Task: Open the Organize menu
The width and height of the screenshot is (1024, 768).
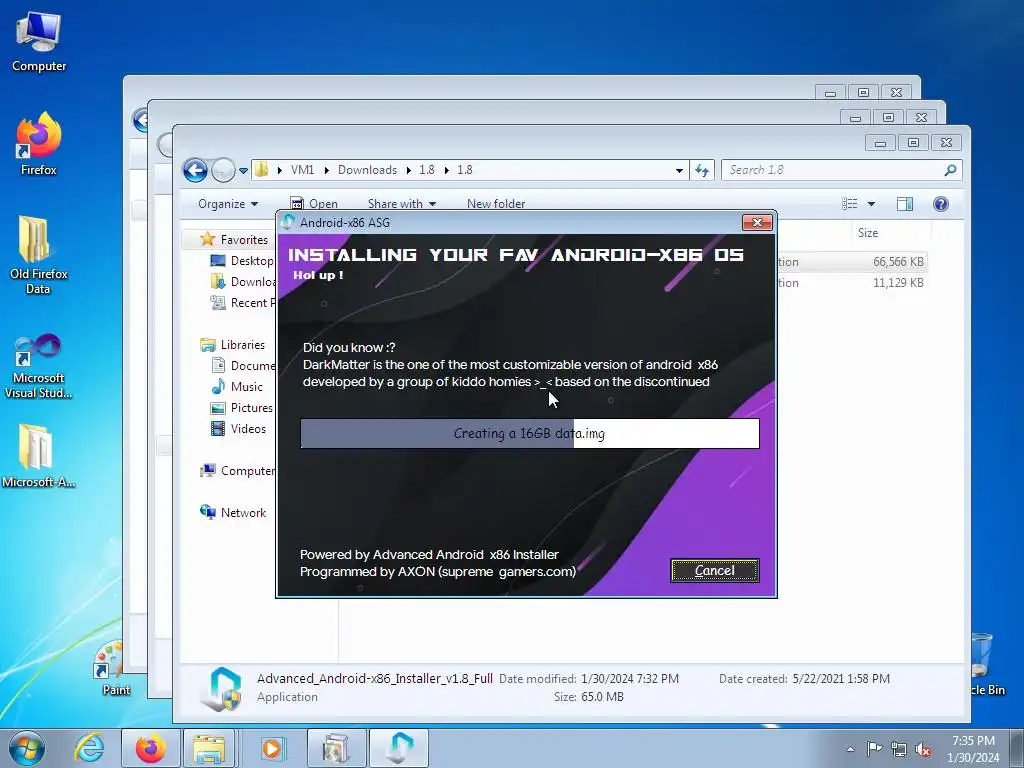Action: pos(228,204)
